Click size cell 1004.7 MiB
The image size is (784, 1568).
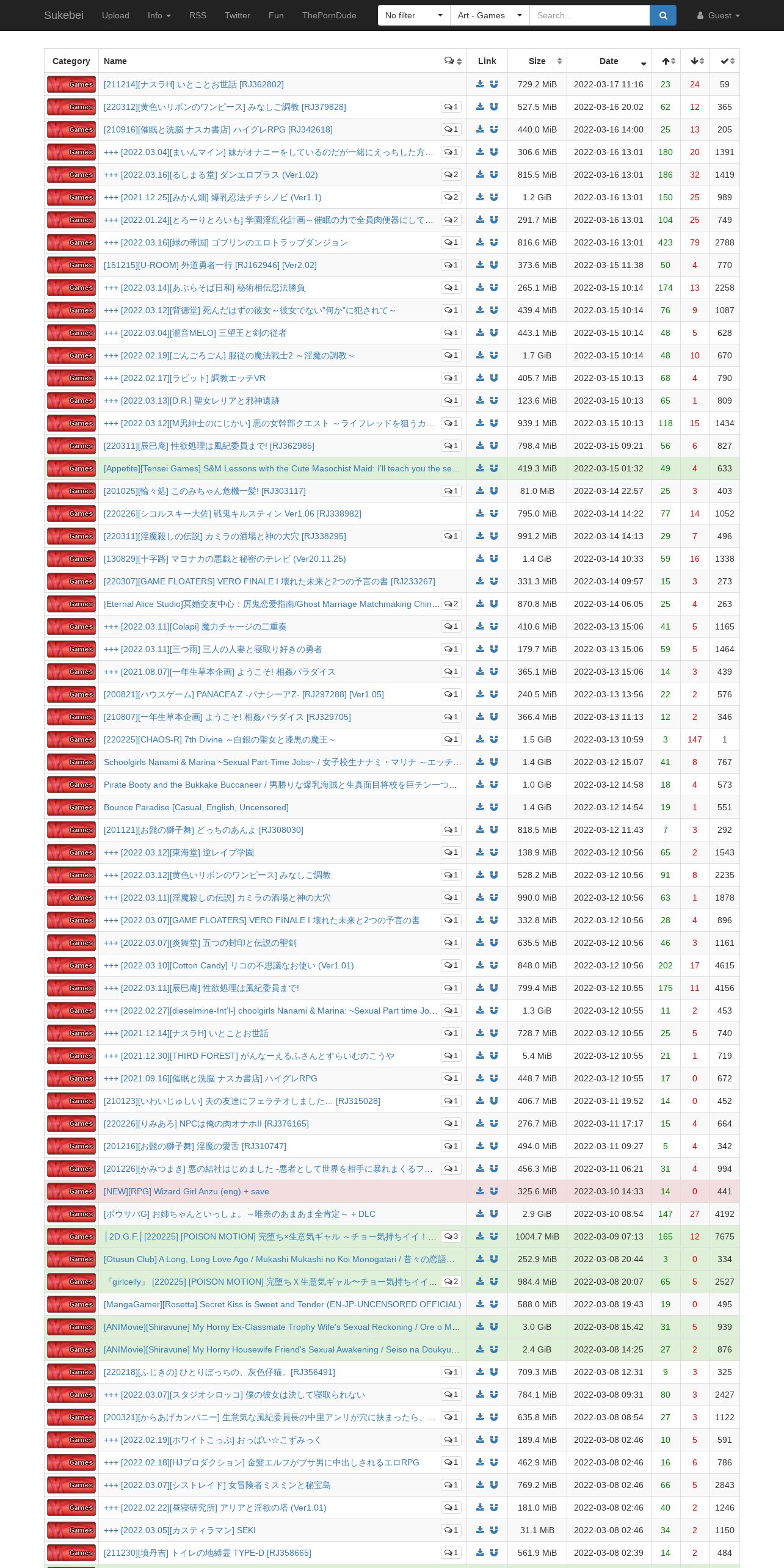pos(537,1236)
